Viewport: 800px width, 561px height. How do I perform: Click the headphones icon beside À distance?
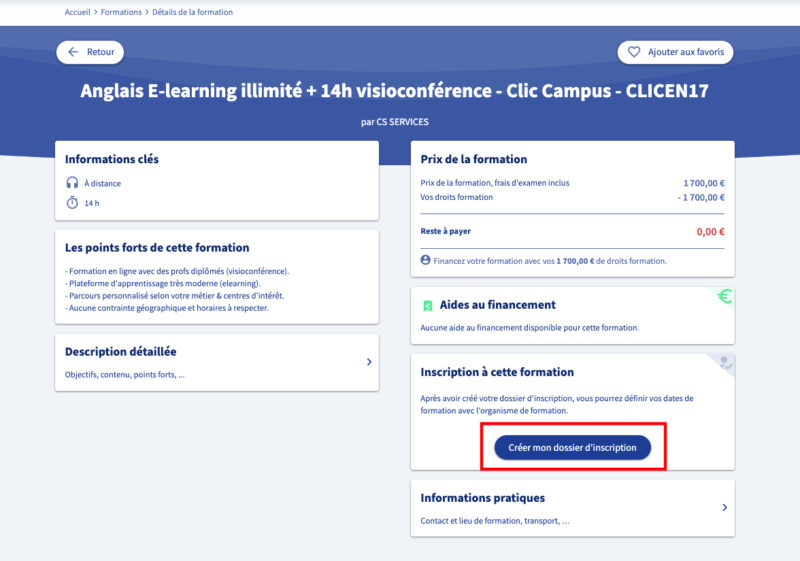click(x=72, y=183)
